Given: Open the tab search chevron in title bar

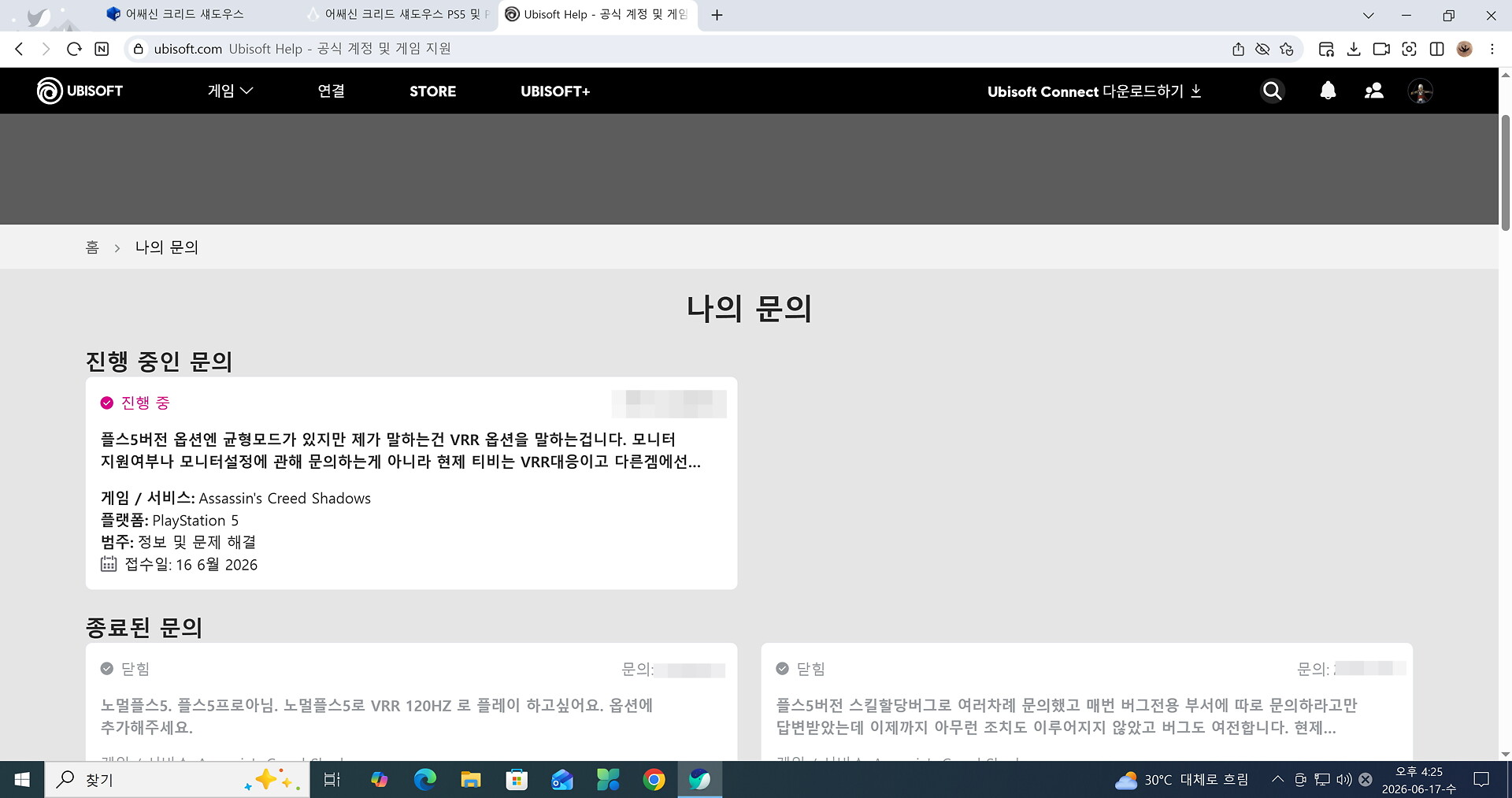Looking at the screenshot, I should click(x=1369, y=15).
